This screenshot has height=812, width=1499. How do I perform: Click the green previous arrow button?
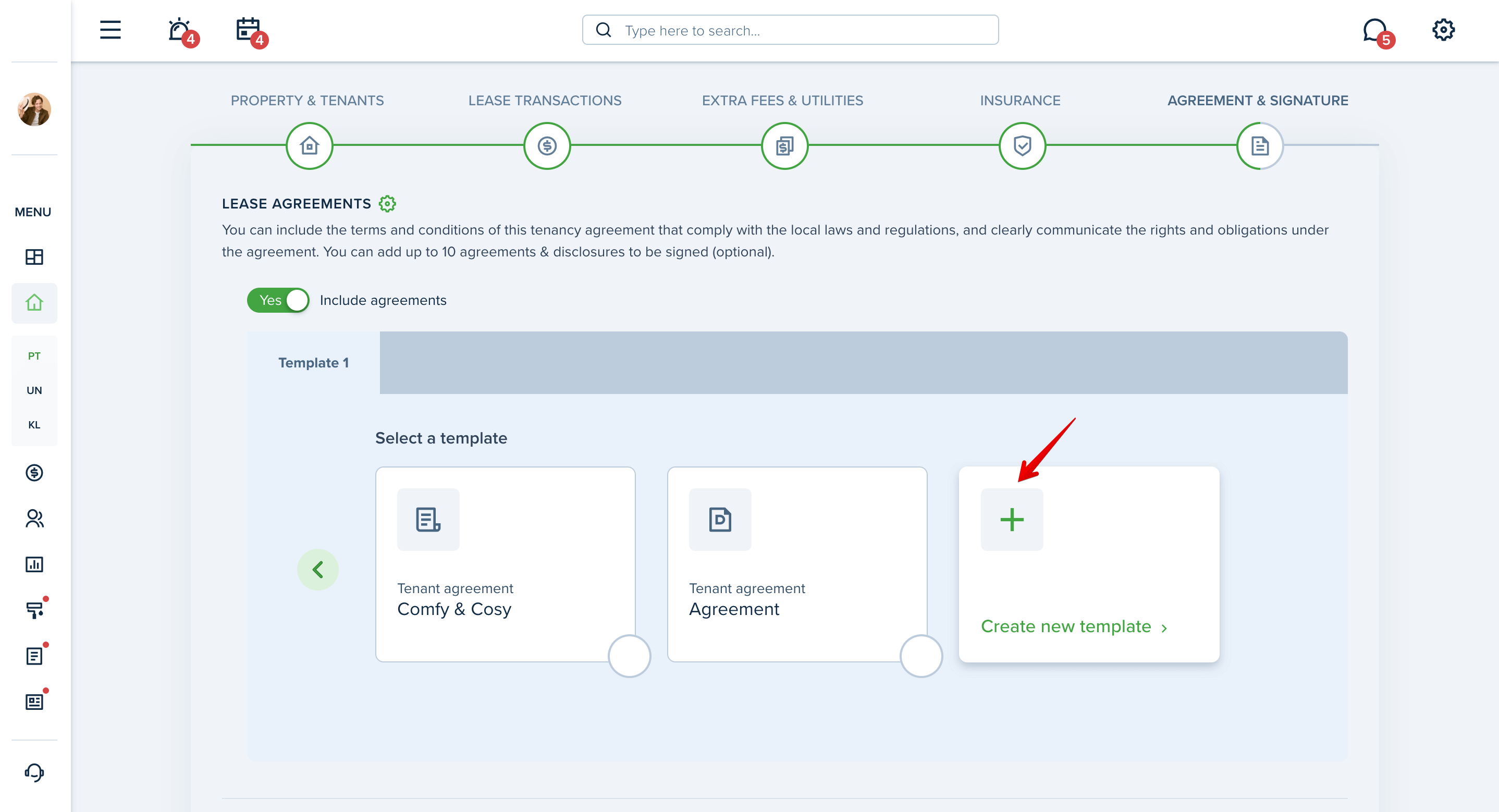click(318, 569)
